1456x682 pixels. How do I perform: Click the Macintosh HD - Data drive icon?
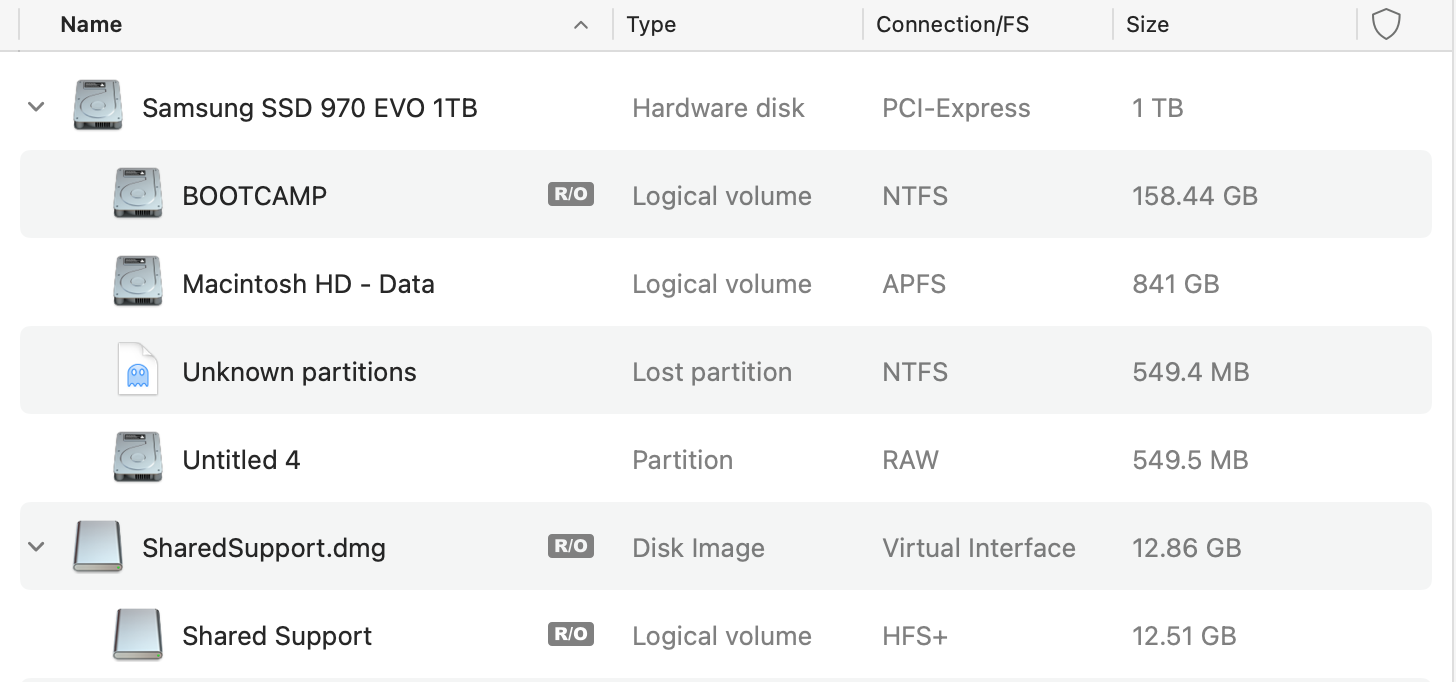138,282
